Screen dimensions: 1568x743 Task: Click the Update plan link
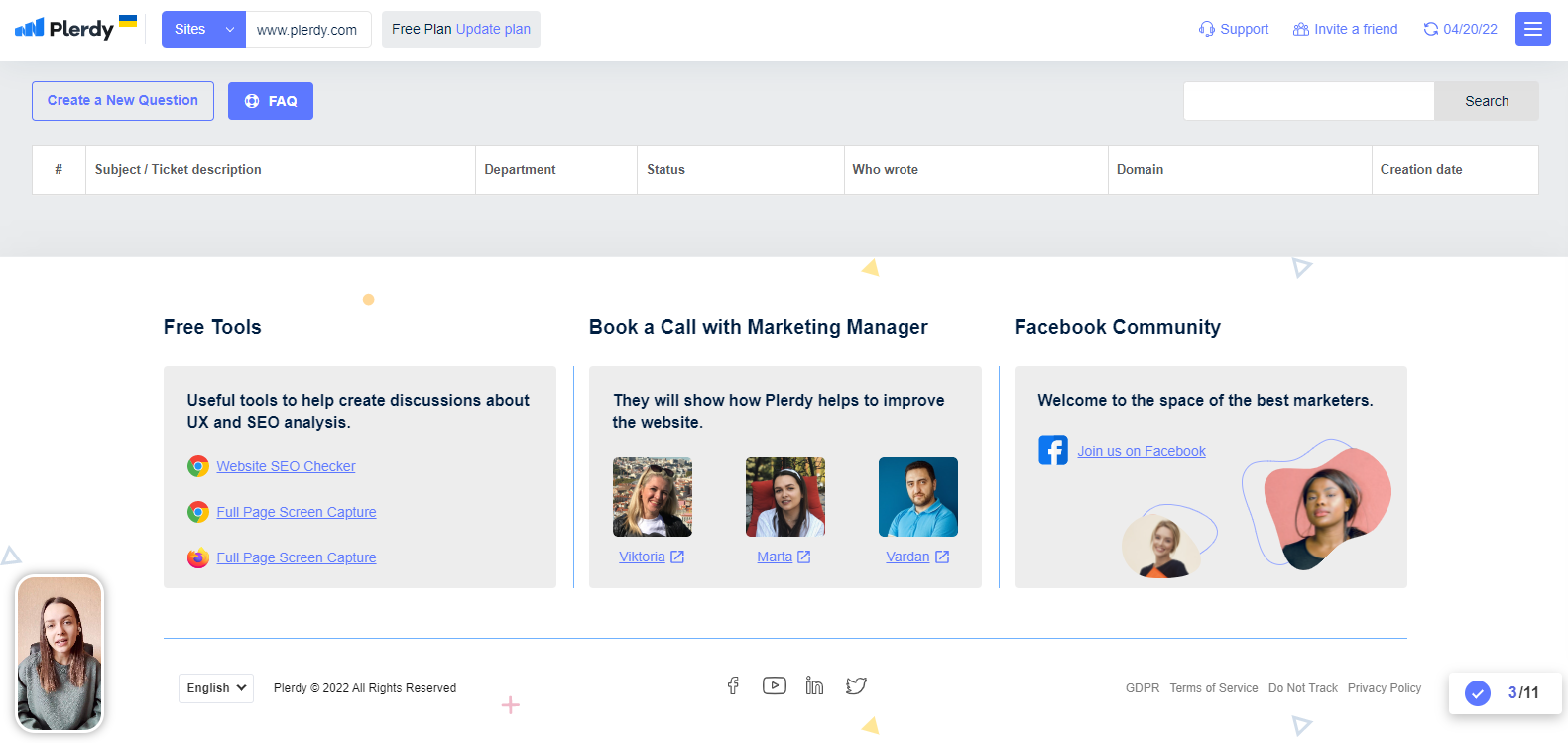tap(493, 29)
